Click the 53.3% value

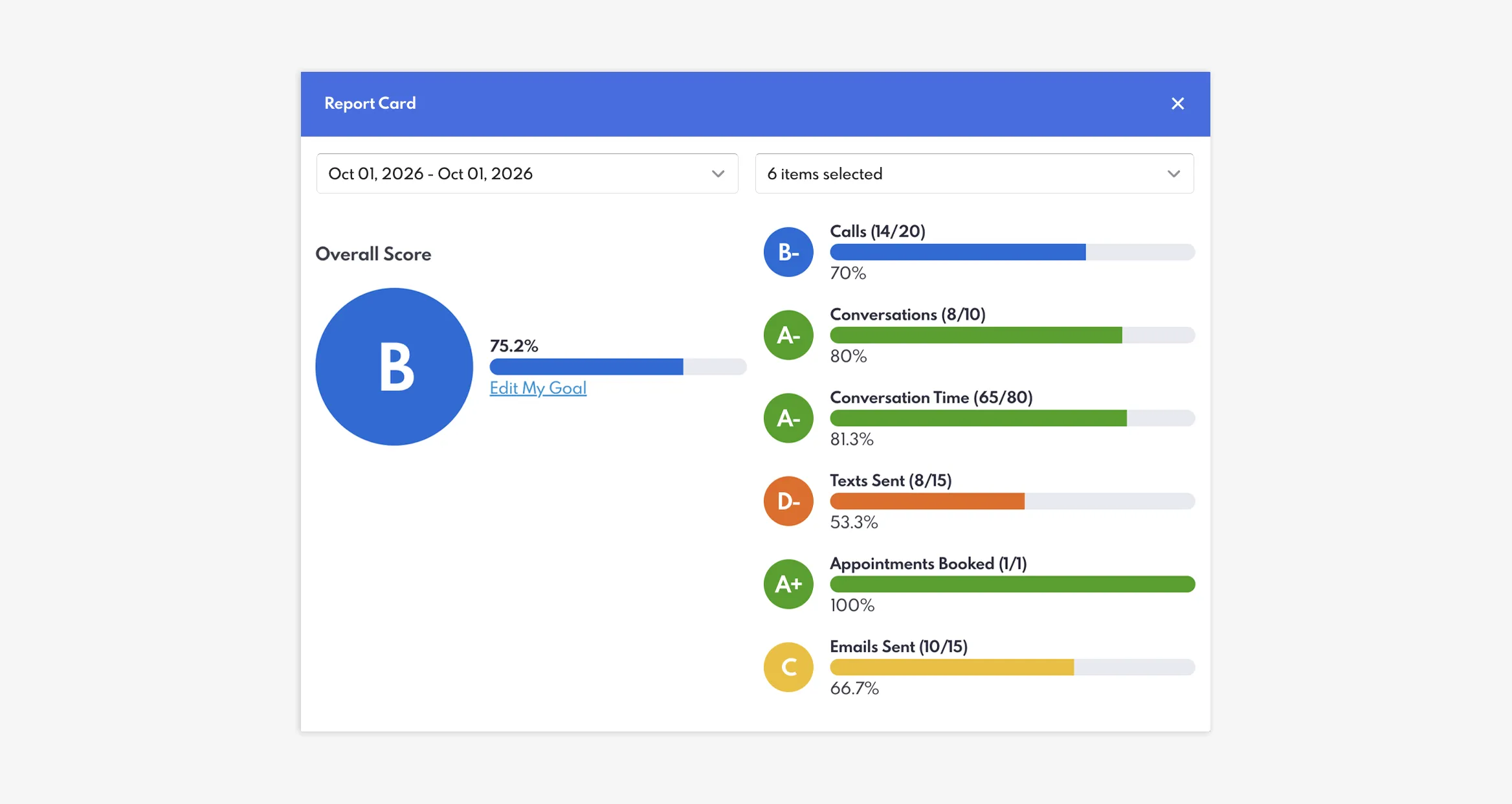(x=854, y=522)
